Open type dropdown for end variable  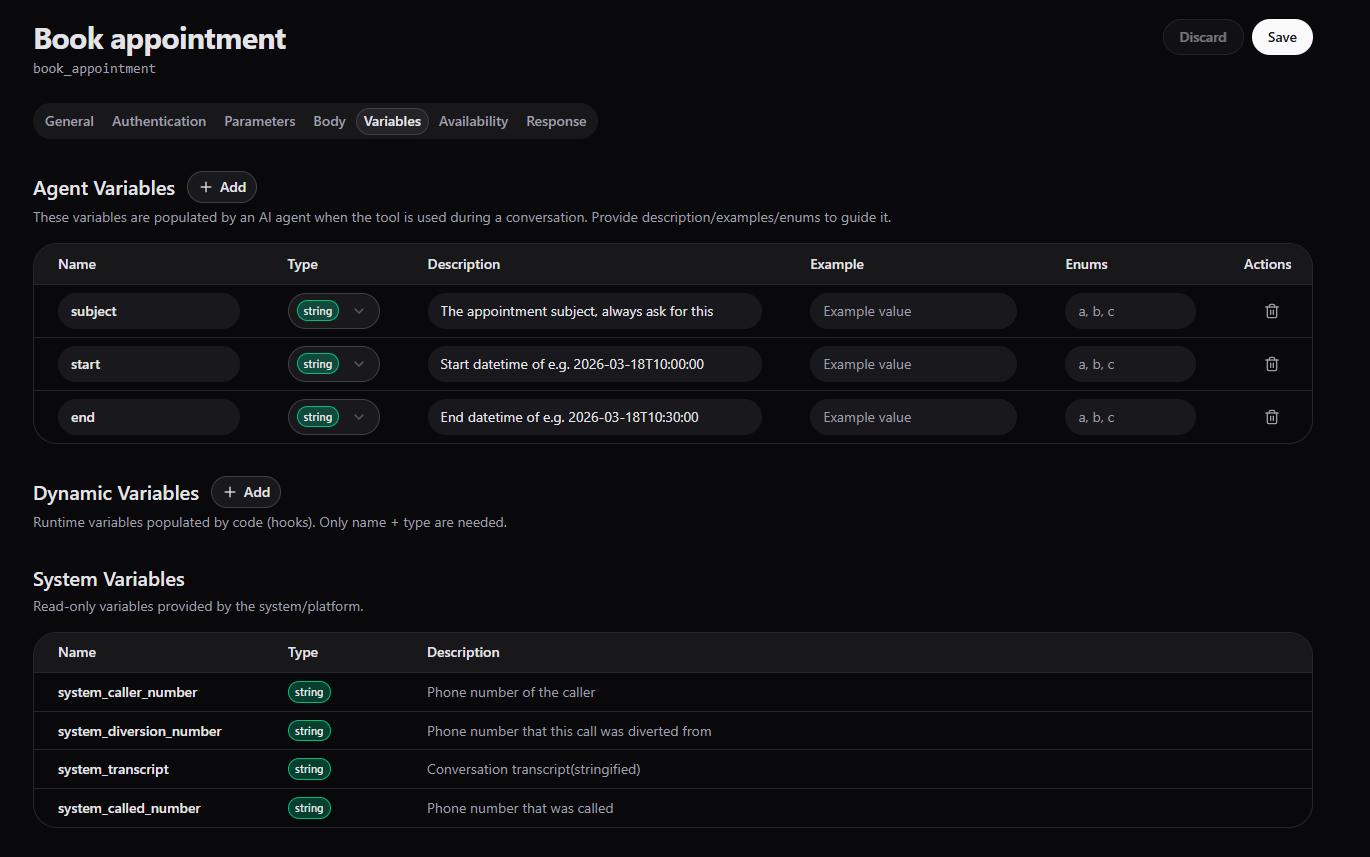pos(333,417)
